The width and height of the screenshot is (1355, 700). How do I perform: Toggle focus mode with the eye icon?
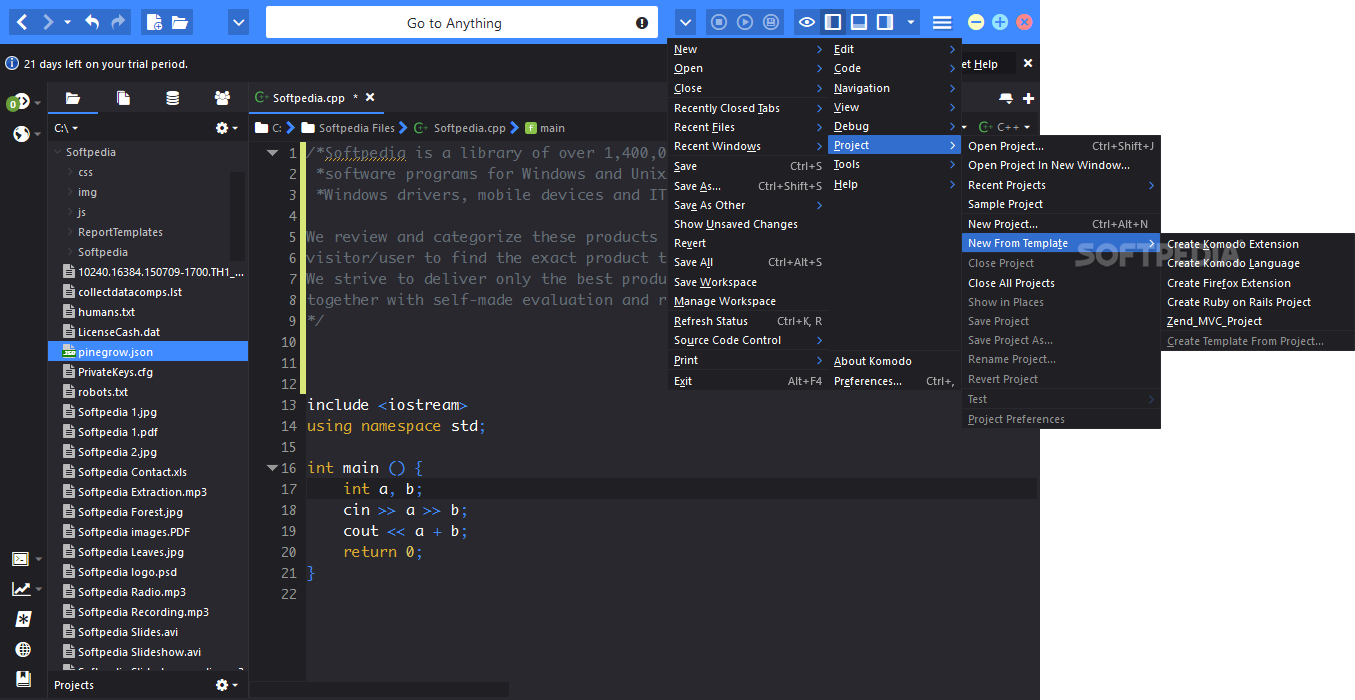click(806, 22)
